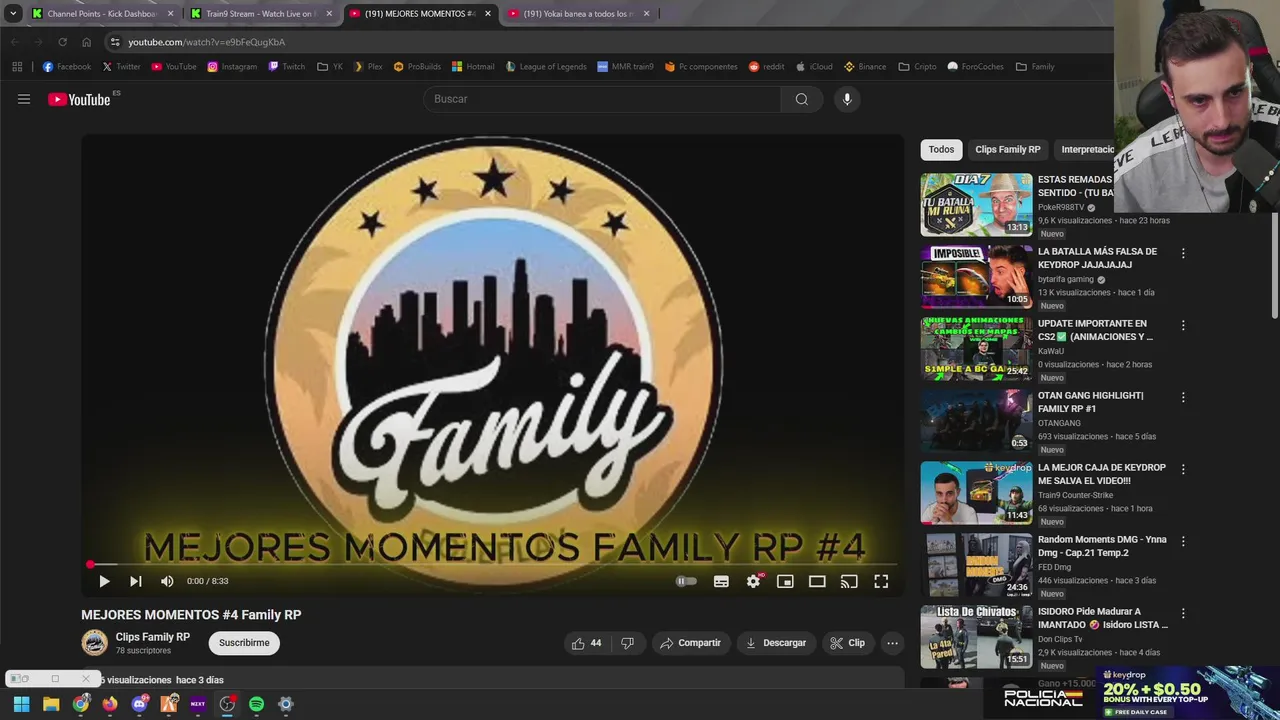Open the Windows Start menu

tap(21, 704)
